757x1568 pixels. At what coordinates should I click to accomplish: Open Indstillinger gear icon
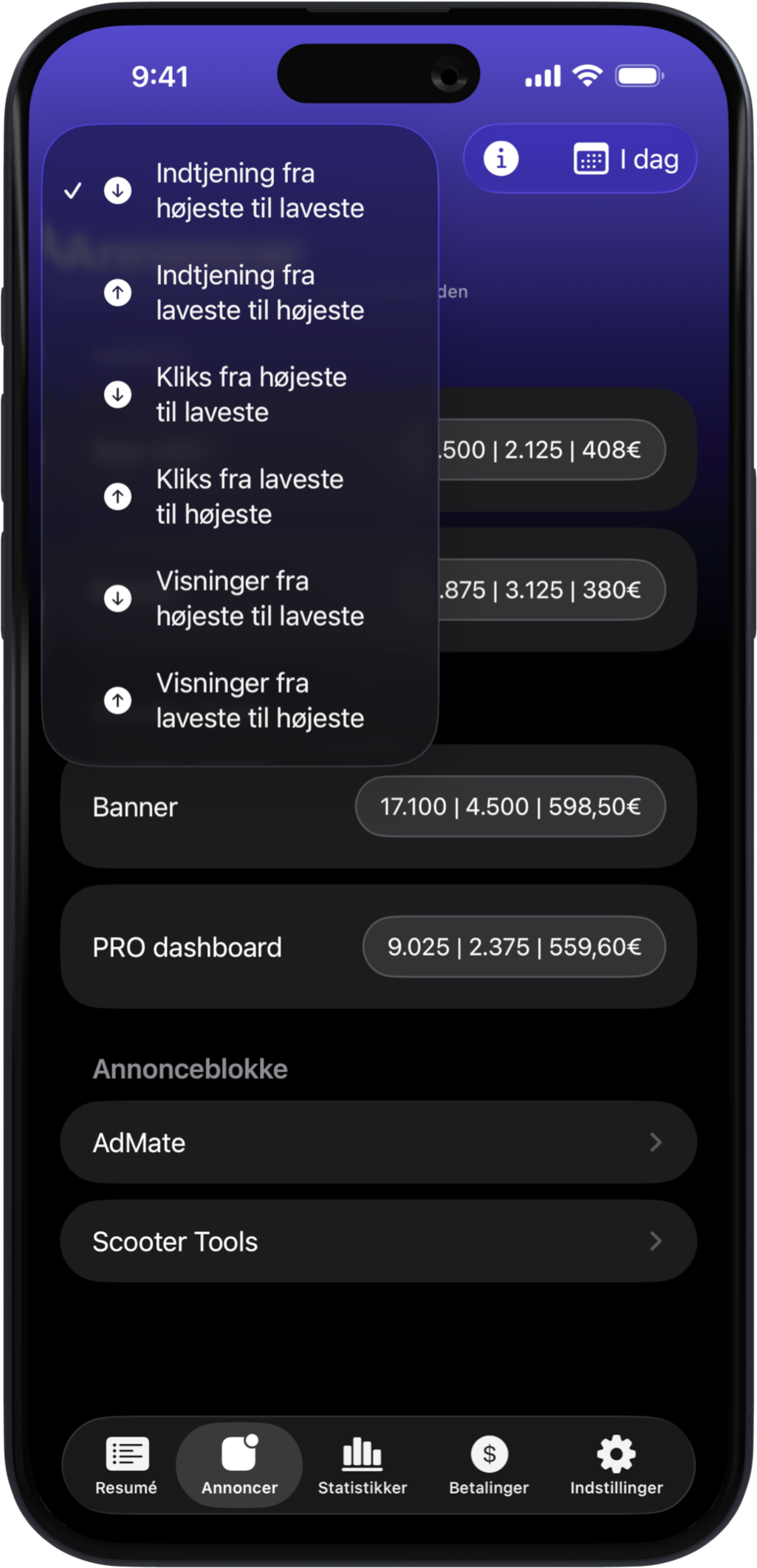tap(616, 1454)
